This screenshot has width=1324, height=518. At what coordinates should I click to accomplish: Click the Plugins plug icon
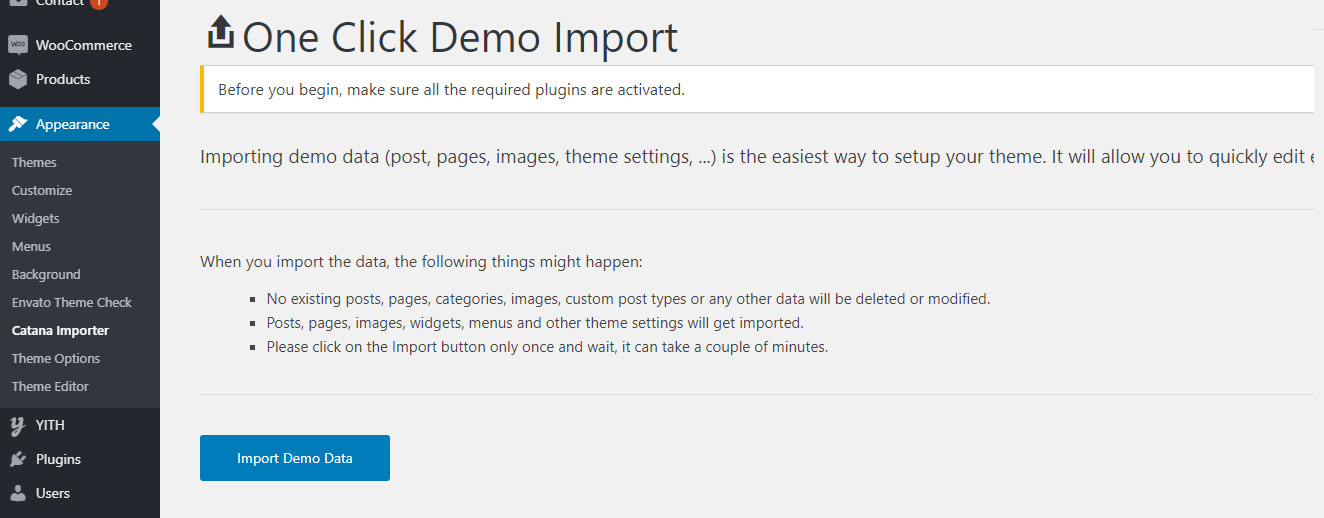point(18,459)
